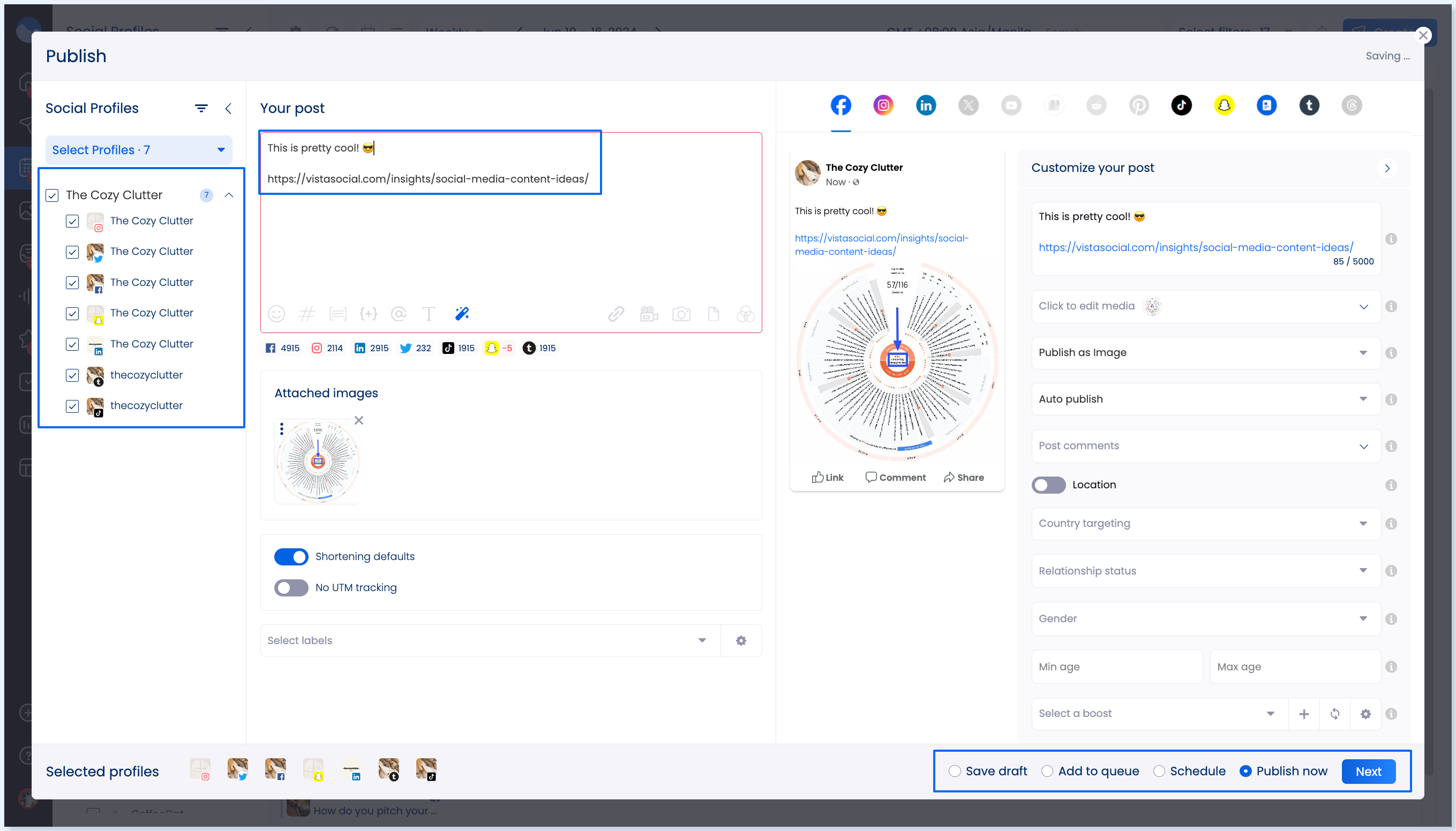Open the vistasocial link in Facebook preview
Viewport: 1456px width, 831px height.
[881, 244]
